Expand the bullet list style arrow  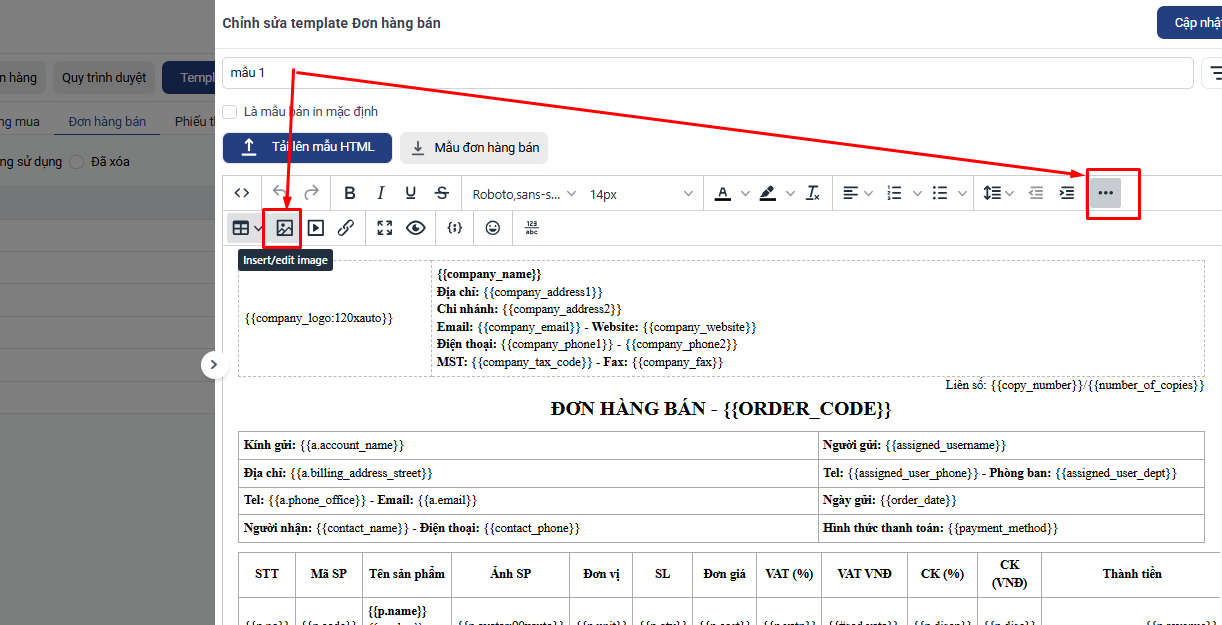point(961,193)
